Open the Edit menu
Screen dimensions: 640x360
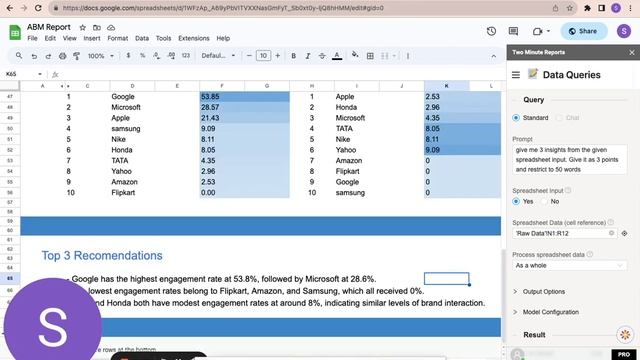(x=50, y=38)
